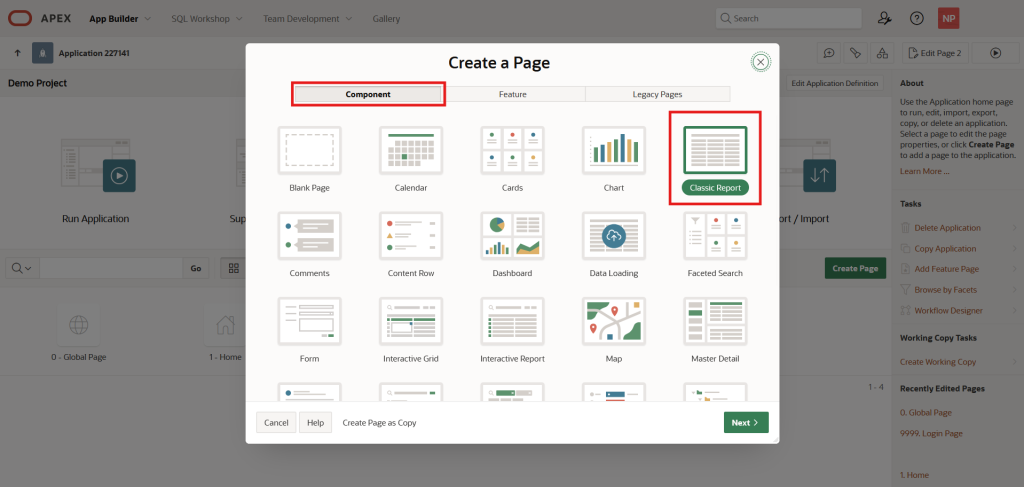Viewport: 1024px width, 487px height.
Task: Choose the Data Loading icon
Action: [x=614, y=236]
